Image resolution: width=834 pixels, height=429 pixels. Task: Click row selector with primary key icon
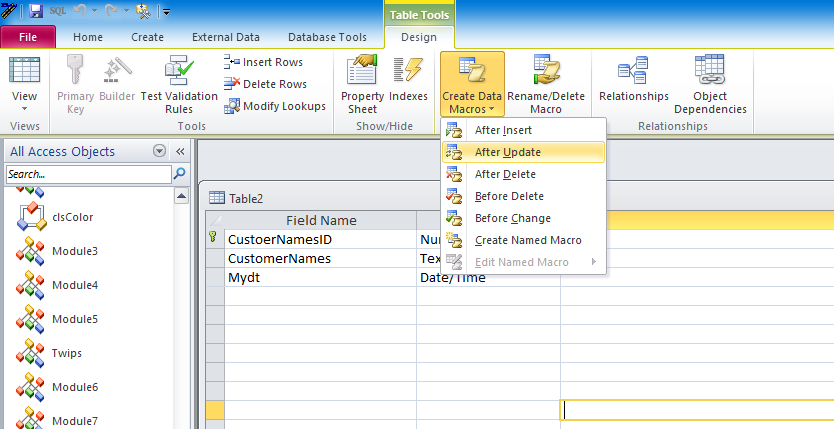coord(215,239)
